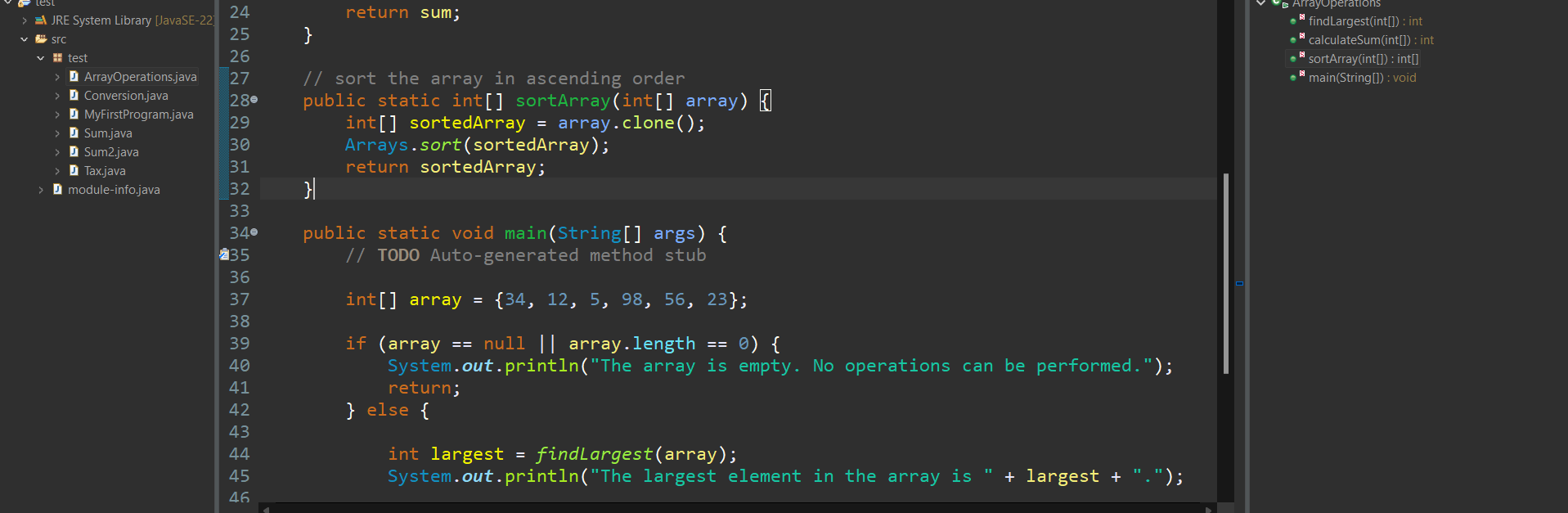Screen dimensions: 1568x513
Task: Click 'array.clone()' on line 29
Action: point(626,123)
